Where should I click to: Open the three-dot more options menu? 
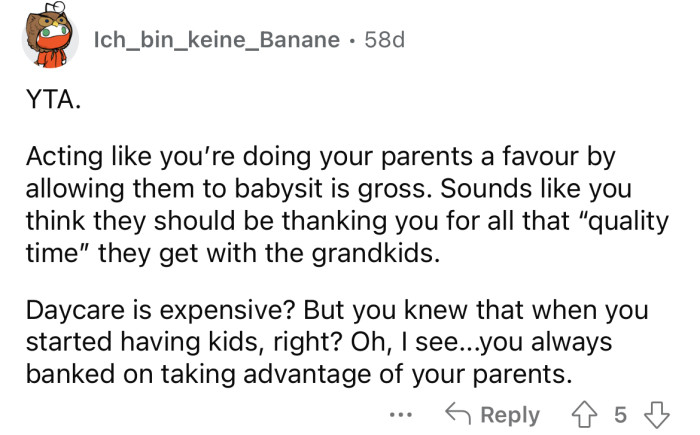[403, 416]
